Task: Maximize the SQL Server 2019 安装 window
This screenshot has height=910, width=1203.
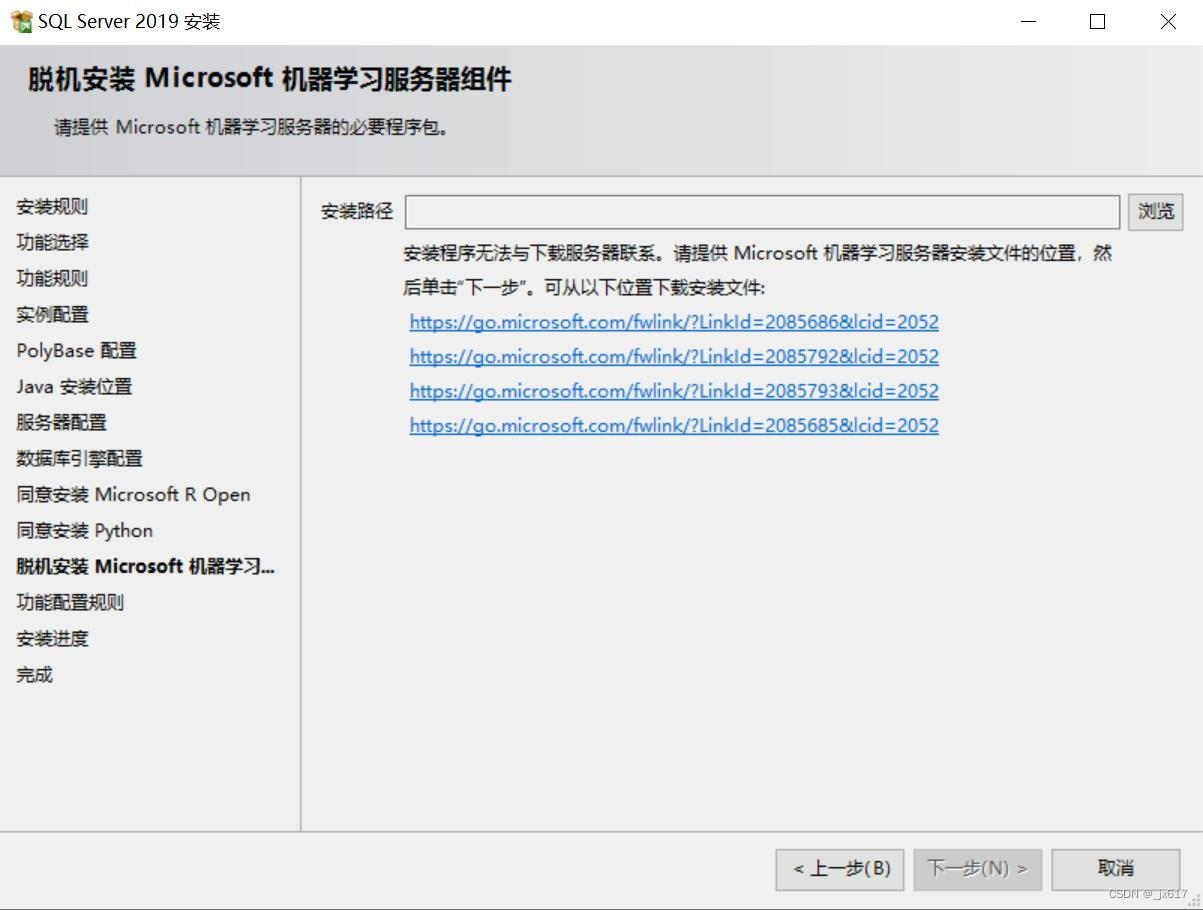Action: pyautogui.click(x=1097, y=21)
